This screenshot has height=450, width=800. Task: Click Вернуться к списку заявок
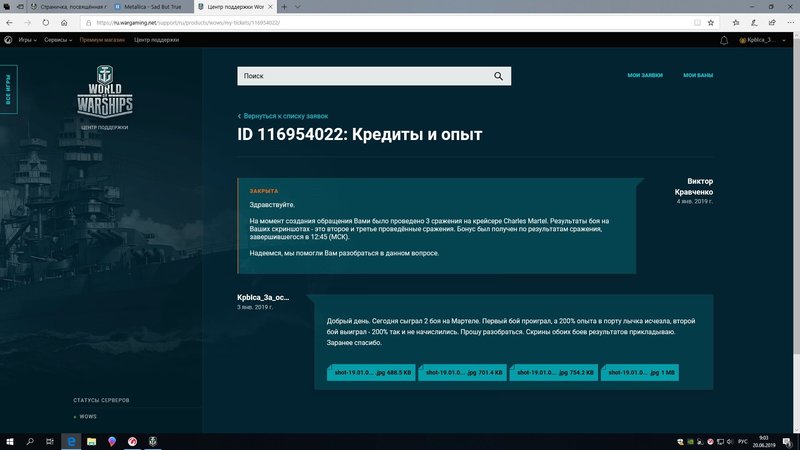tap(283, 116)
